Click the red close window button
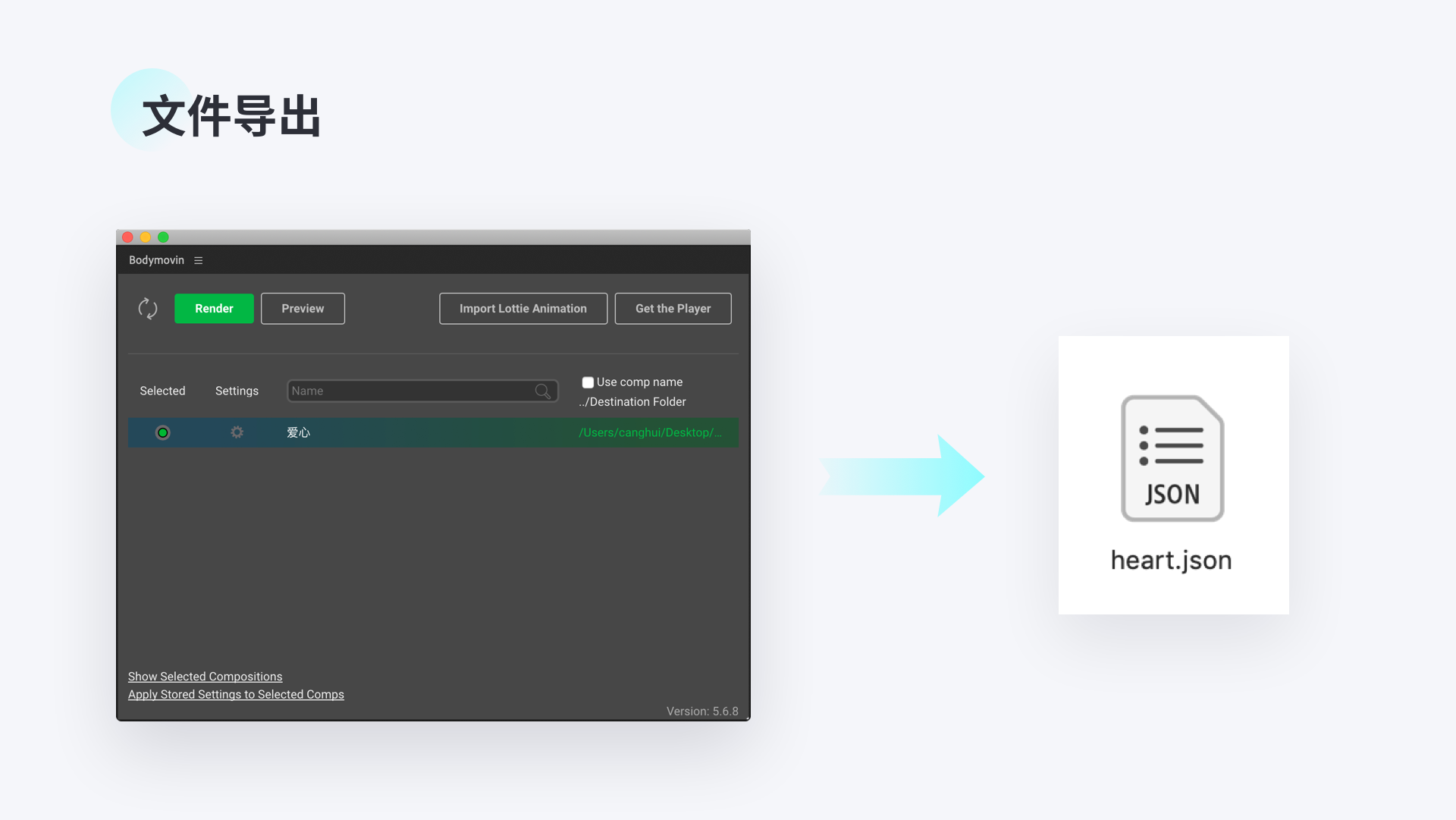Image resolution: width=1456 pixels, height=820 pixels. (x=128, y=237)
